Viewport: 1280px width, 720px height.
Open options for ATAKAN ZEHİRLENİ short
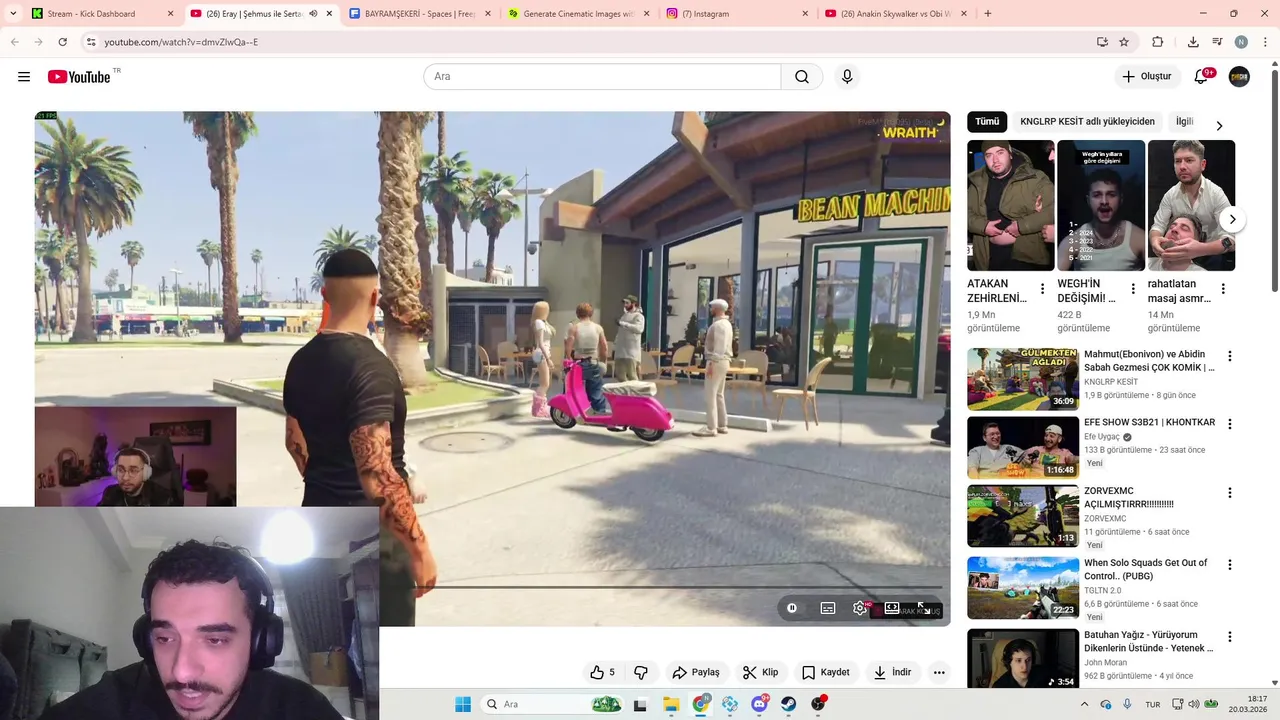tap(1042, 289)
